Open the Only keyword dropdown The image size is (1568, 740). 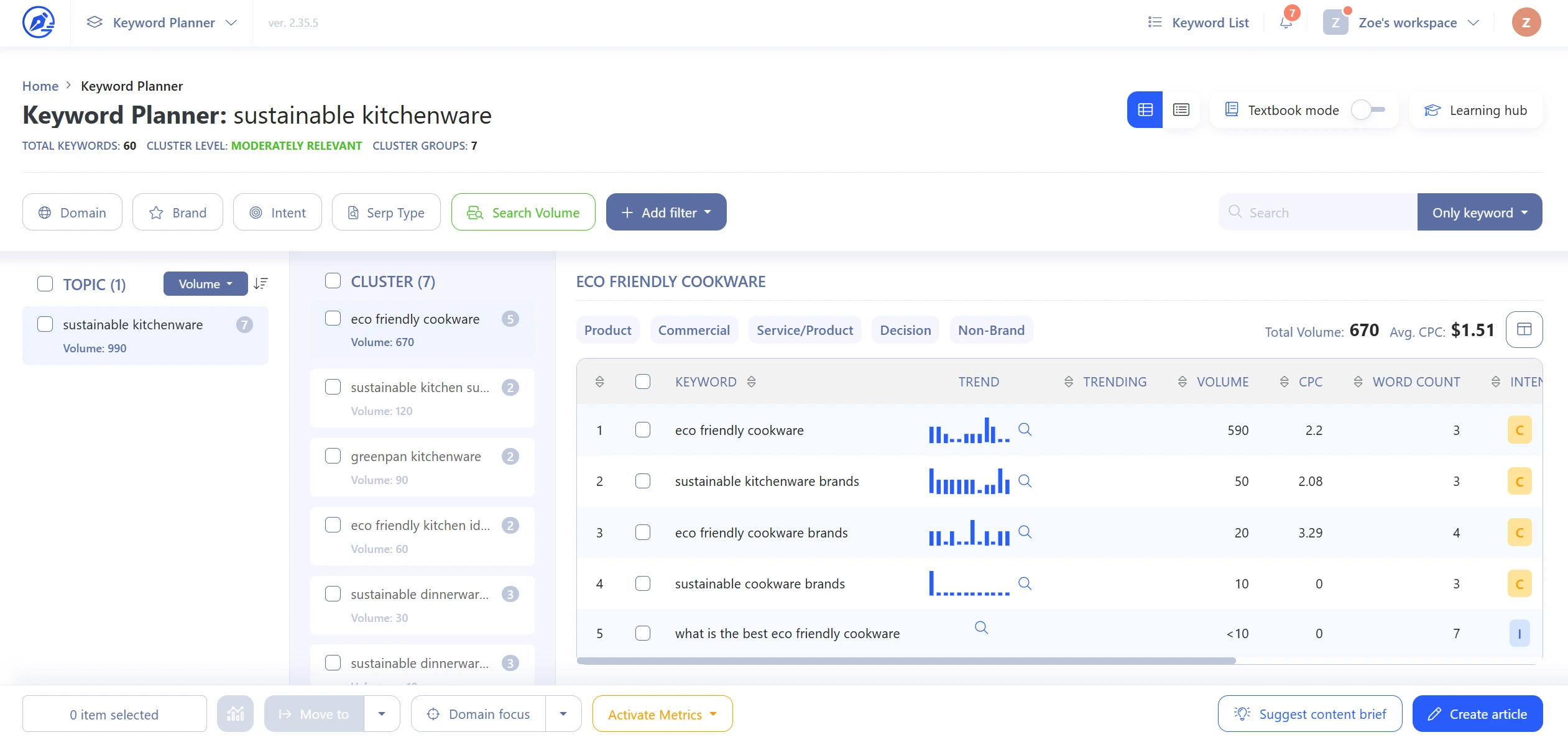tap(1479, 212)
